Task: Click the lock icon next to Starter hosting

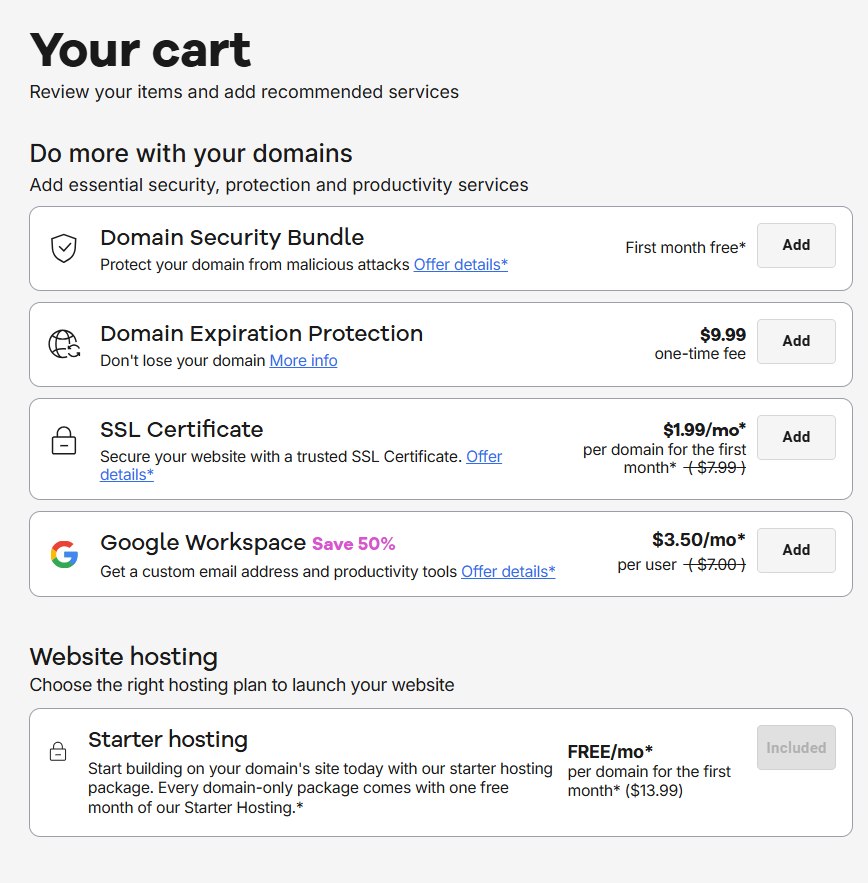Action: point(58,751)
